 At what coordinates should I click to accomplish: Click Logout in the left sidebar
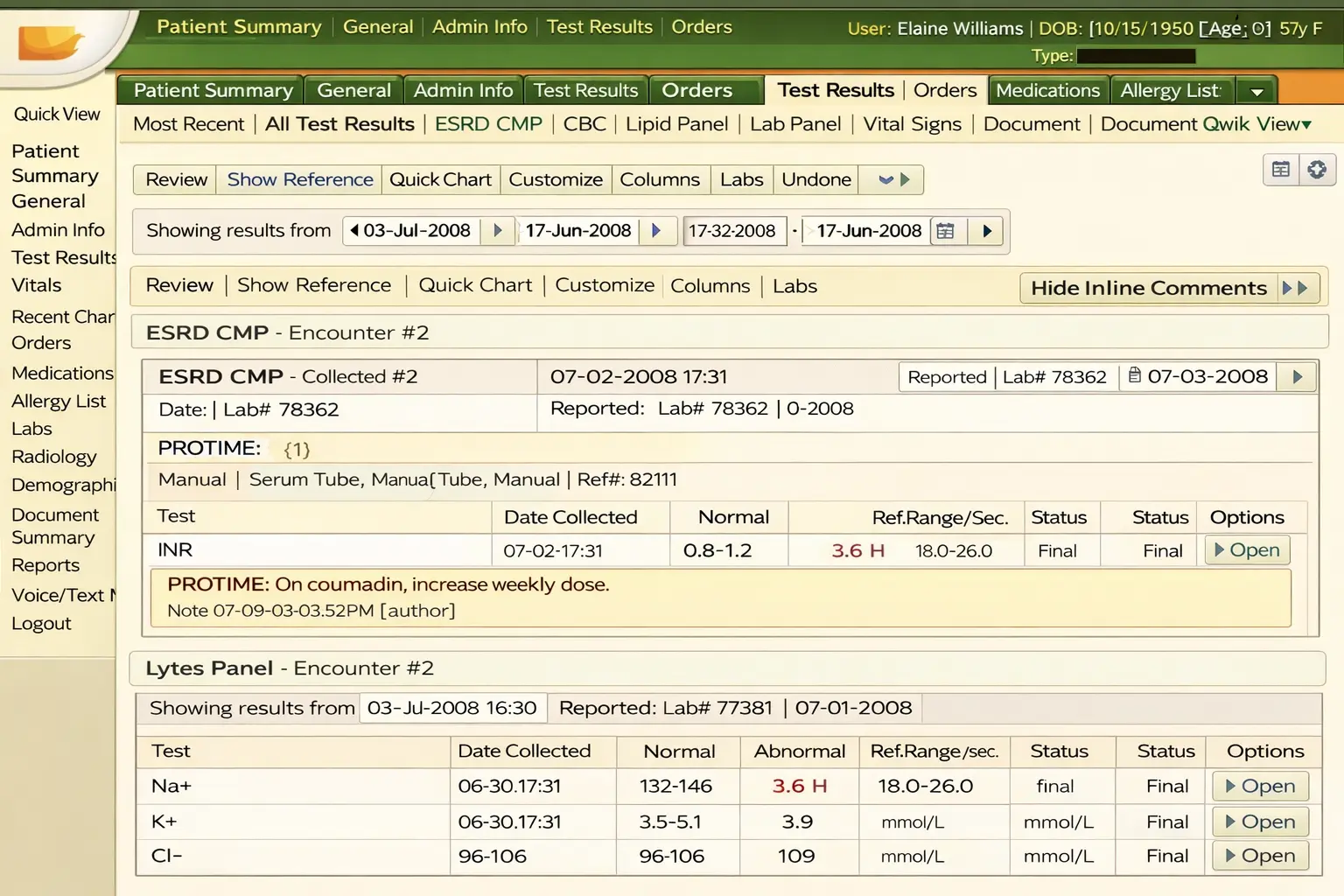pyautogui.click(x=41, y=623)
